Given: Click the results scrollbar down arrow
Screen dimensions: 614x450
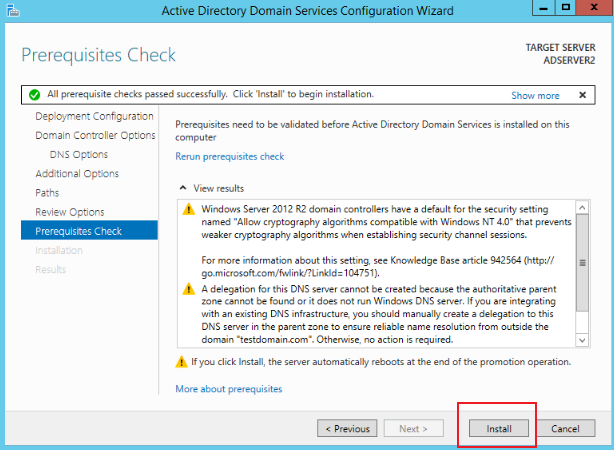Looking at the screenshot, I should [x=582, y=340].
